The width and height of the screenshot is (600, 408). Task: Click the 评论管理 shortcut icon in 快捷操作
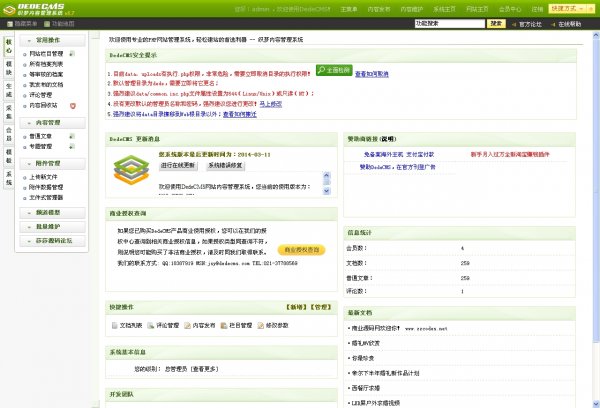pos(151,325)
